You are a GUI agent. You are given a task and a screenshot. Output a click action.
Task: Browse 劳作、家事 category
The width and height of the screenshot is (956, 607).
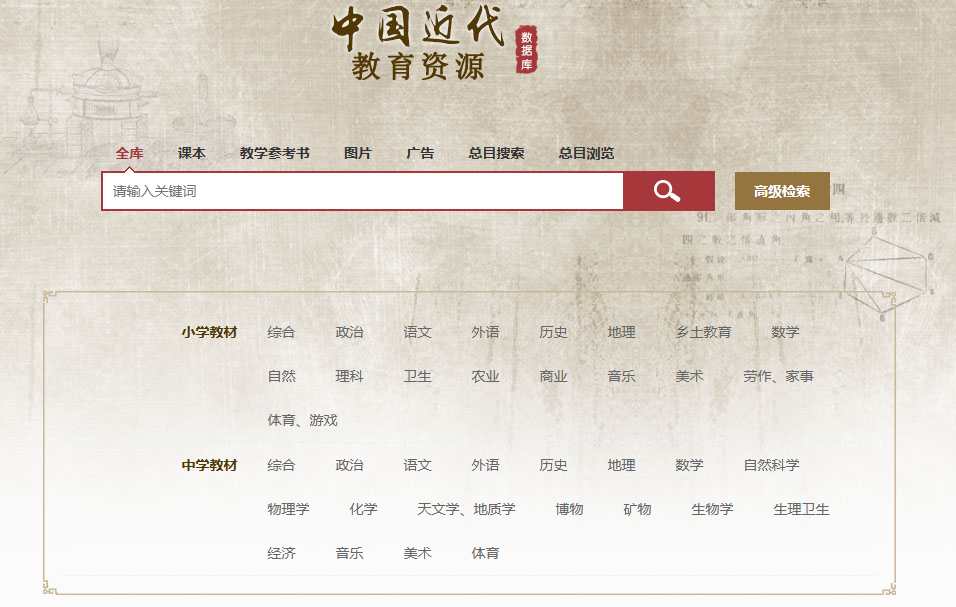(x=778, y=376)
